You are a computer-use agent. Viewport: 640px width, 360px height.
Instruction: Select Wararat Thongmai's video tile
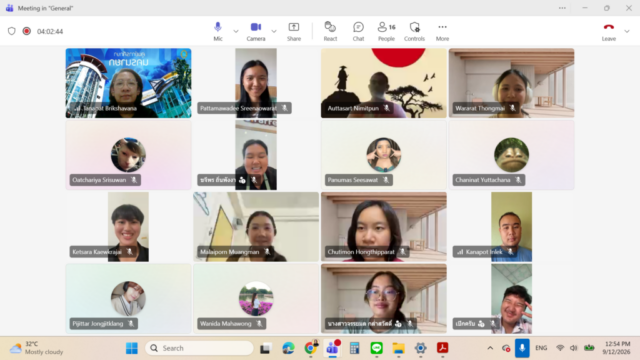point(511,83)
